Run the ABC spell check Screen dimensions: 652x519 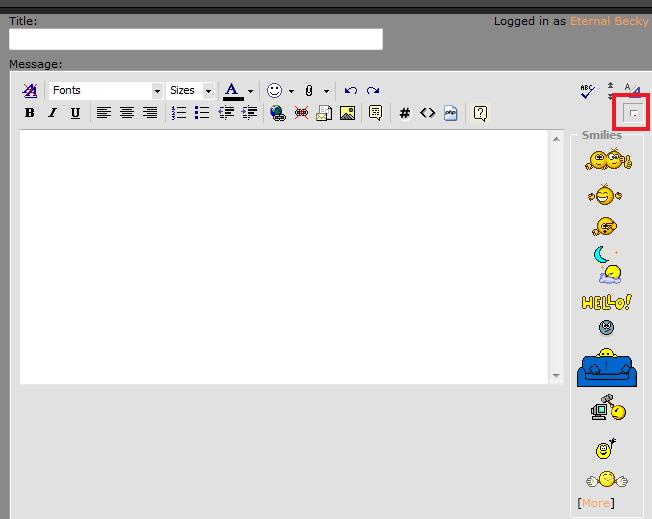pos(588,91)
